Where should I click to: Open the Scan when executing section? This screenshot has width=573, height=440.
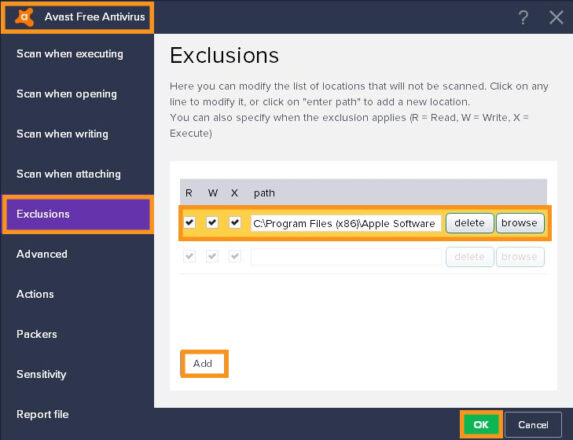[x=70, y=54]
